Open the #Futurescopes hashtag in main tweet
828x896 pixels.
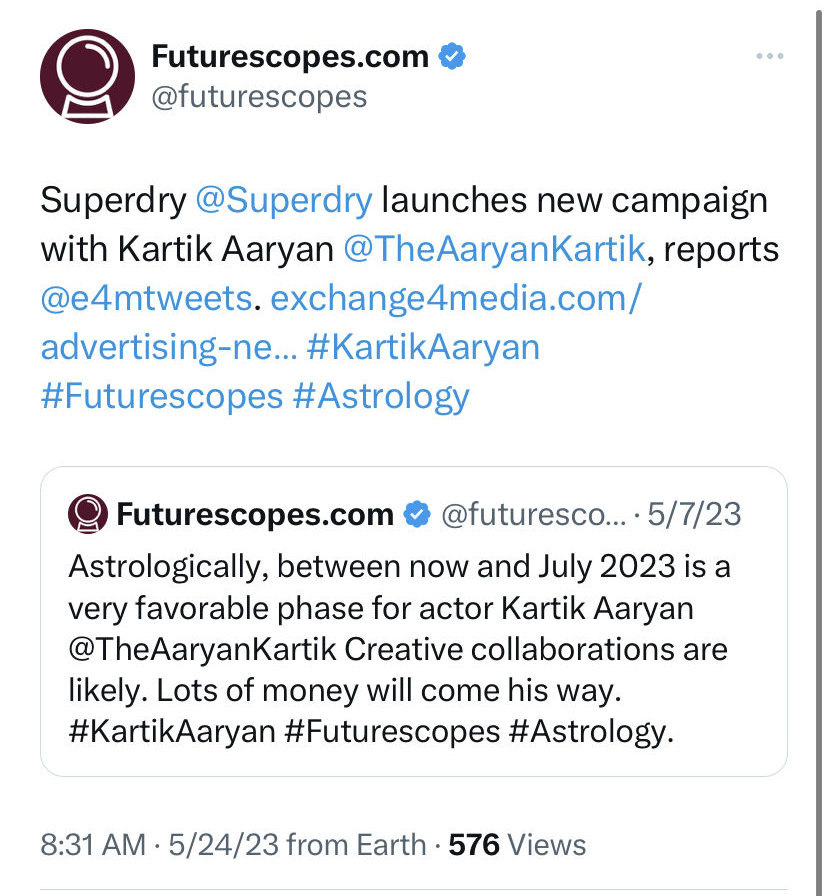pyautogui.click(x=162, y=397)
